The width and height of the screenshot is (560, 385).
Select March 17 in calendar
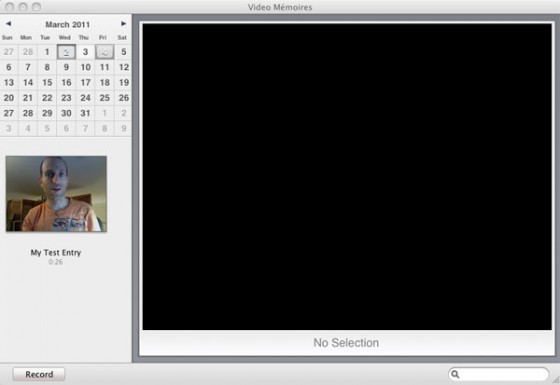click(x=85, y=82)
